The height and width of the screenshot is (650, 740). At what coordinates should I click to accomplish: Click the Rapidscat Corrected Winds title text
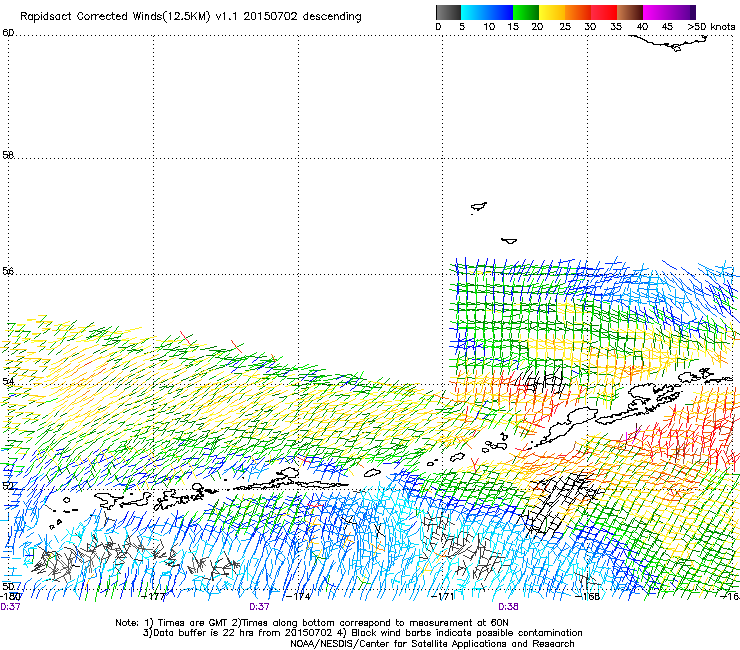[191, 17]
